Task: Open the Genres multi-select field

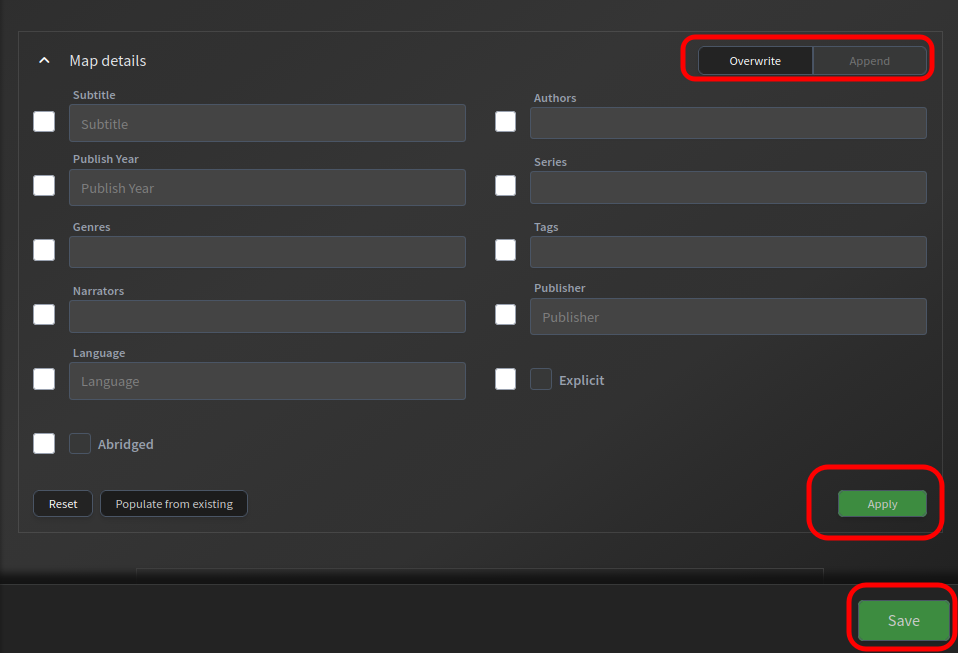Action: tap(268, 252)
